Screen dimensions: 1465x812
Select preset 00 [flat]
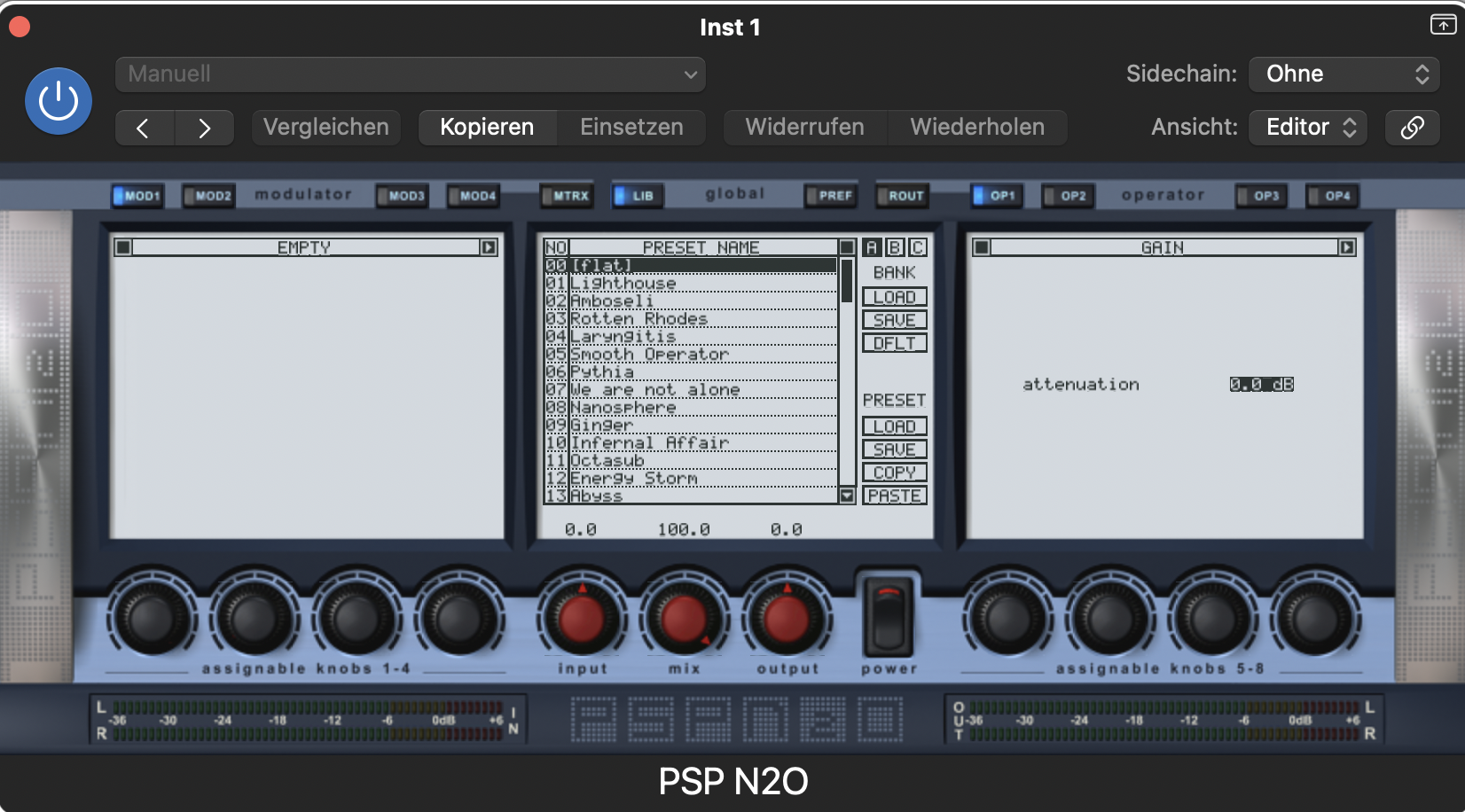click(x=691, y=265)
